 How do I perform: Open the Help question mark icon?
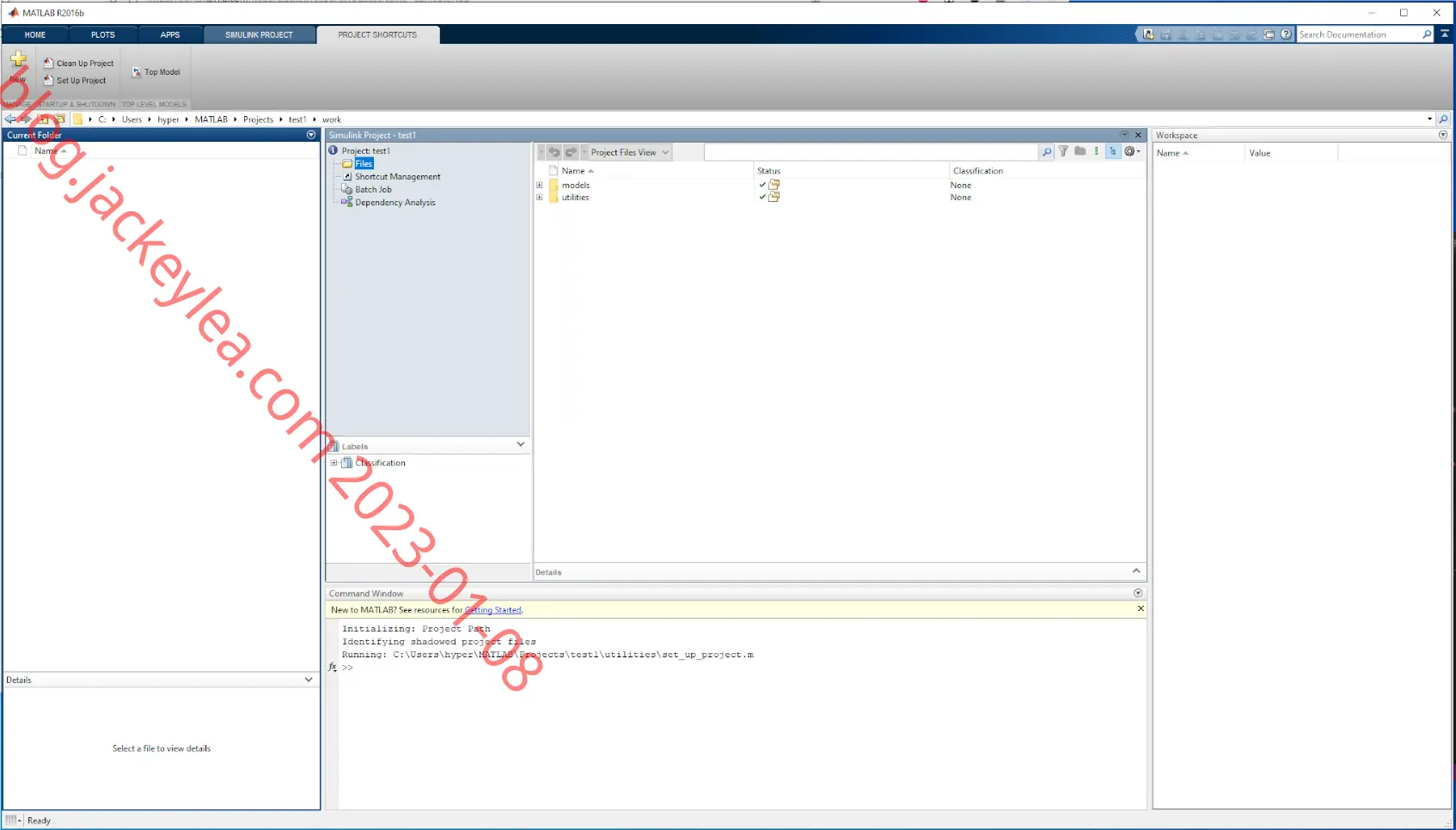pyautogui.click(x=1286, y=34)
